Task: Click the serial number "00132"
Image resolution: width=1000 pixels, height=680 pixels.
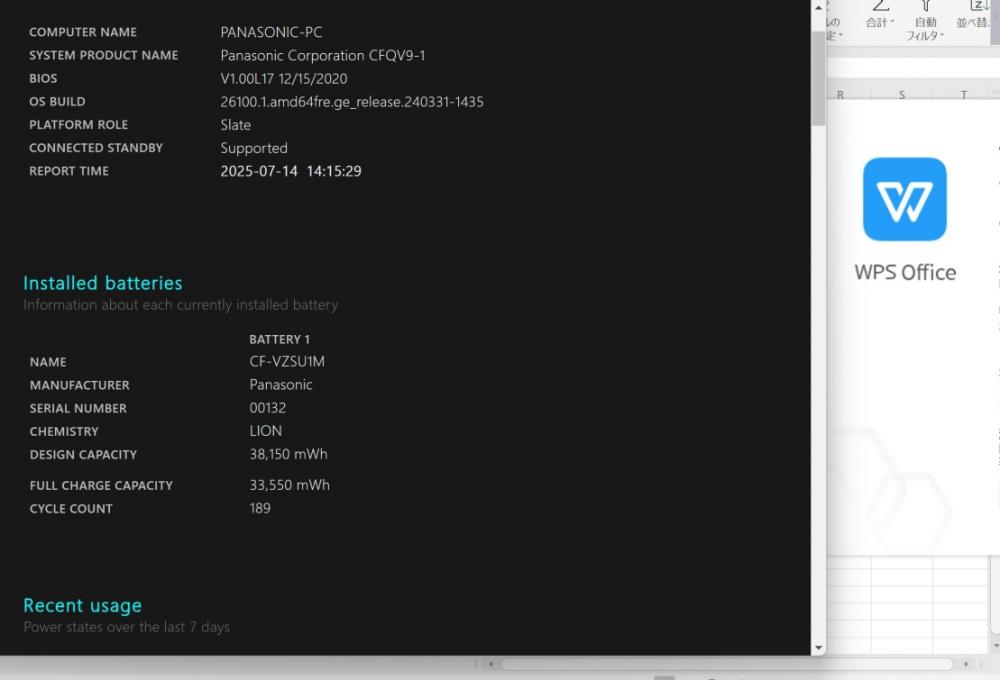Action: pos(267,408)
